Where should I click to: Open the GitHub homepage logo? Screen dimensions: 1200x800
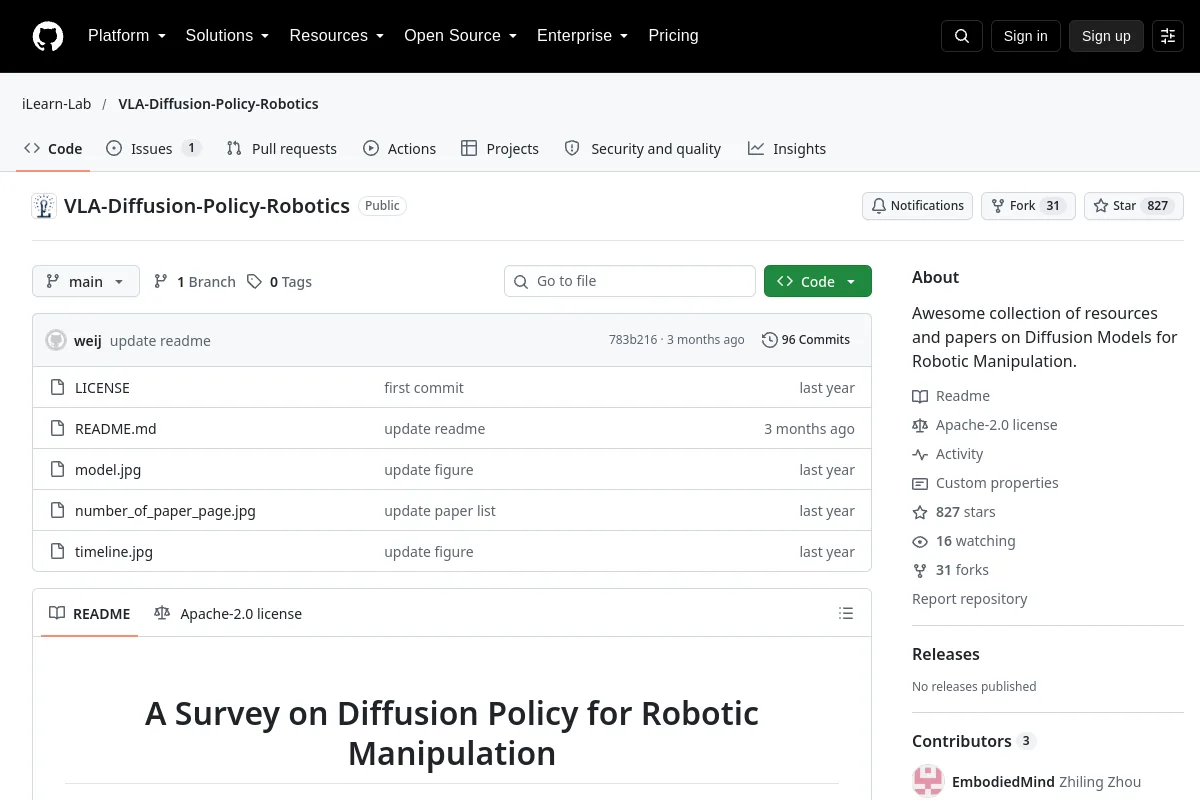pyautogui.click(x=48, y=36)
